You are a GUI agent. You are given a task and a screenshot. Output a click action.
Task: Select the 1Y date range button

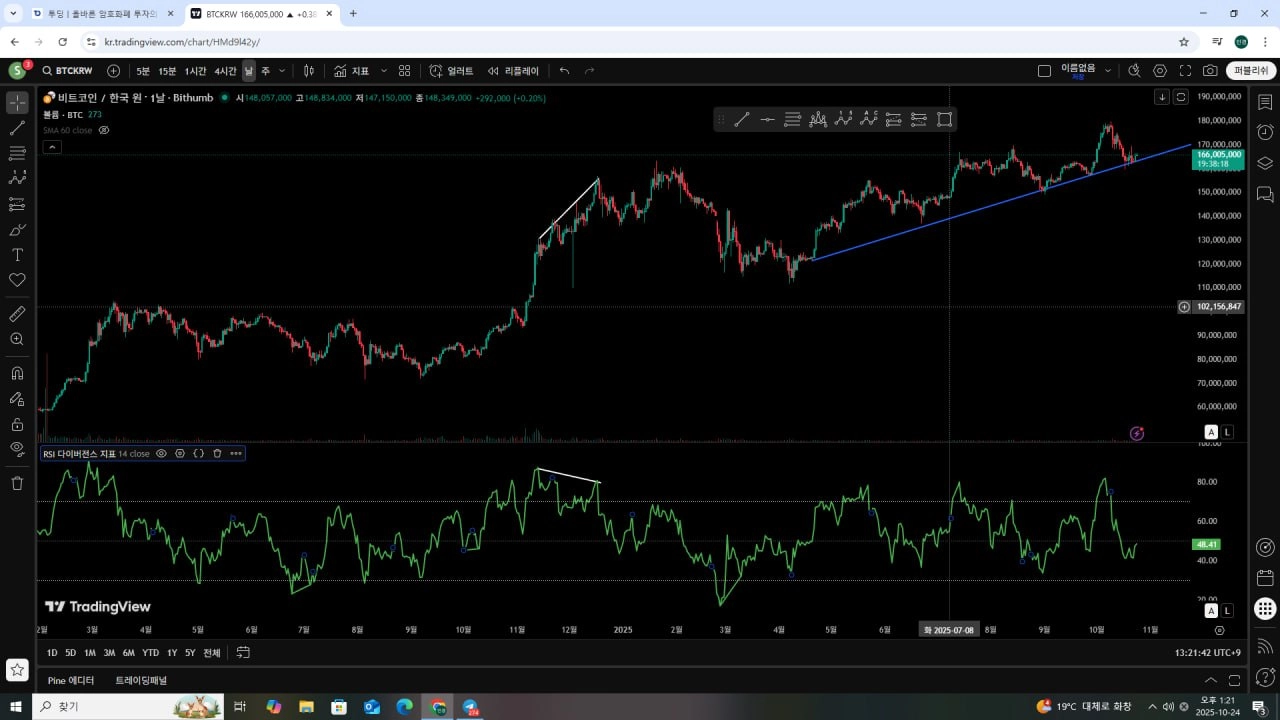coord(172,653)
